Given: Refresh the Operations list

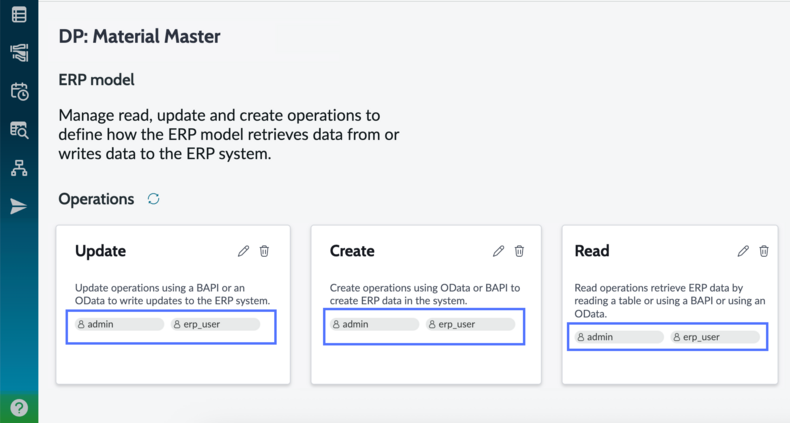Looking at the screenshot, I should (154, 199).
